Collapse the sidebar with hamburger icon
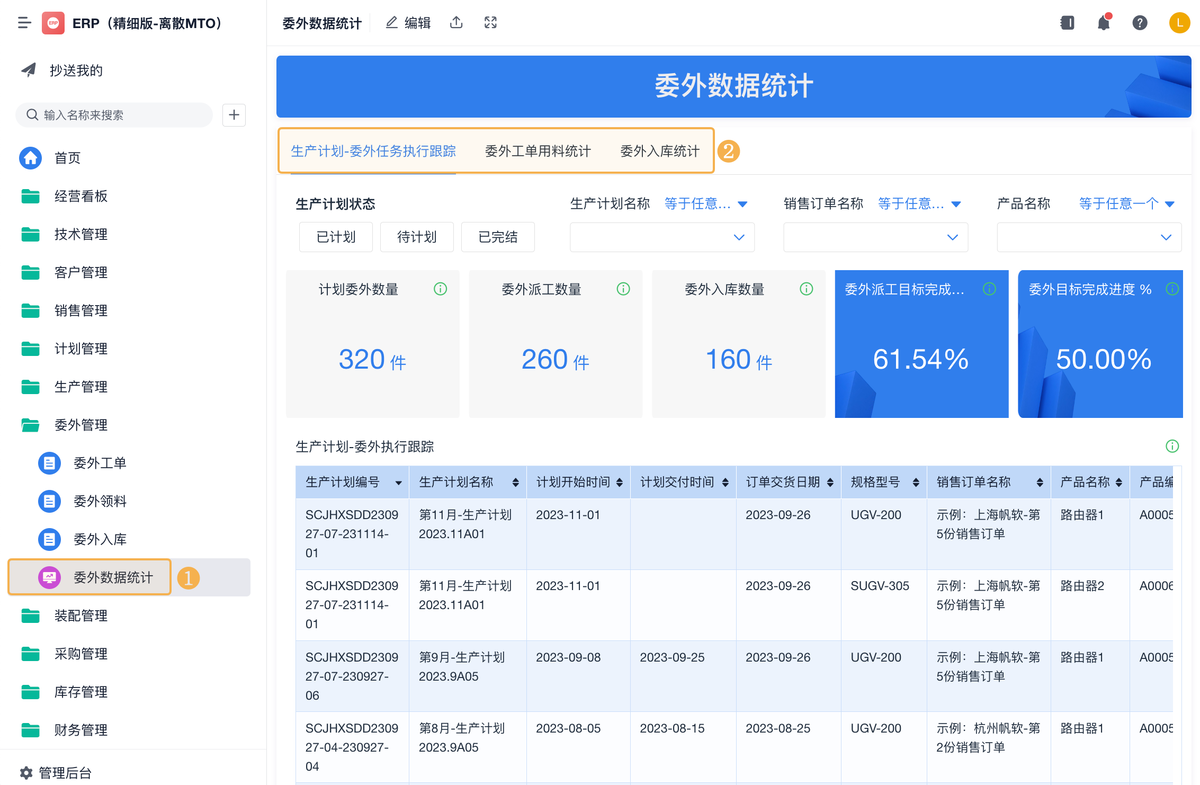The image size is (1200, 785). point(24,23)
